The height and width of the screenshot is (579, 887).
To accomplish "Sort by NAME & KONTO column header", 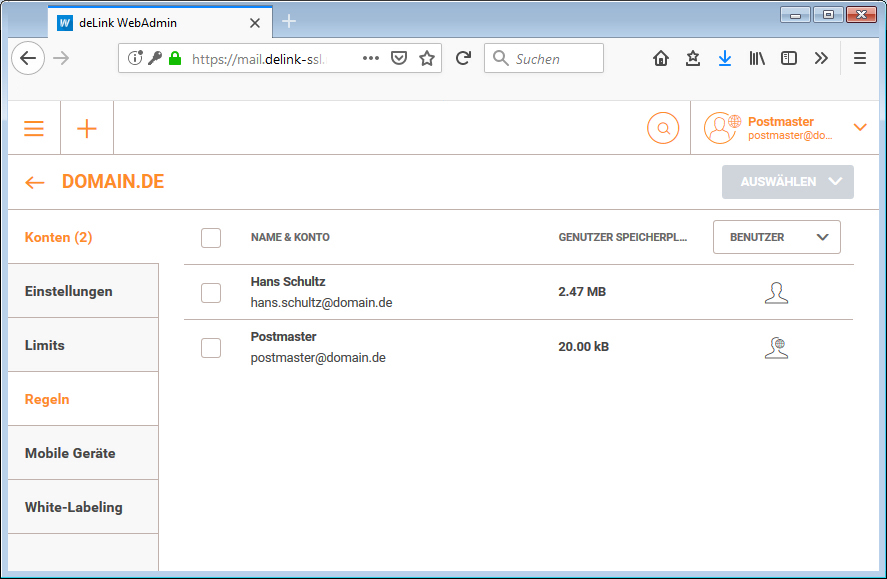I will 290,238.
